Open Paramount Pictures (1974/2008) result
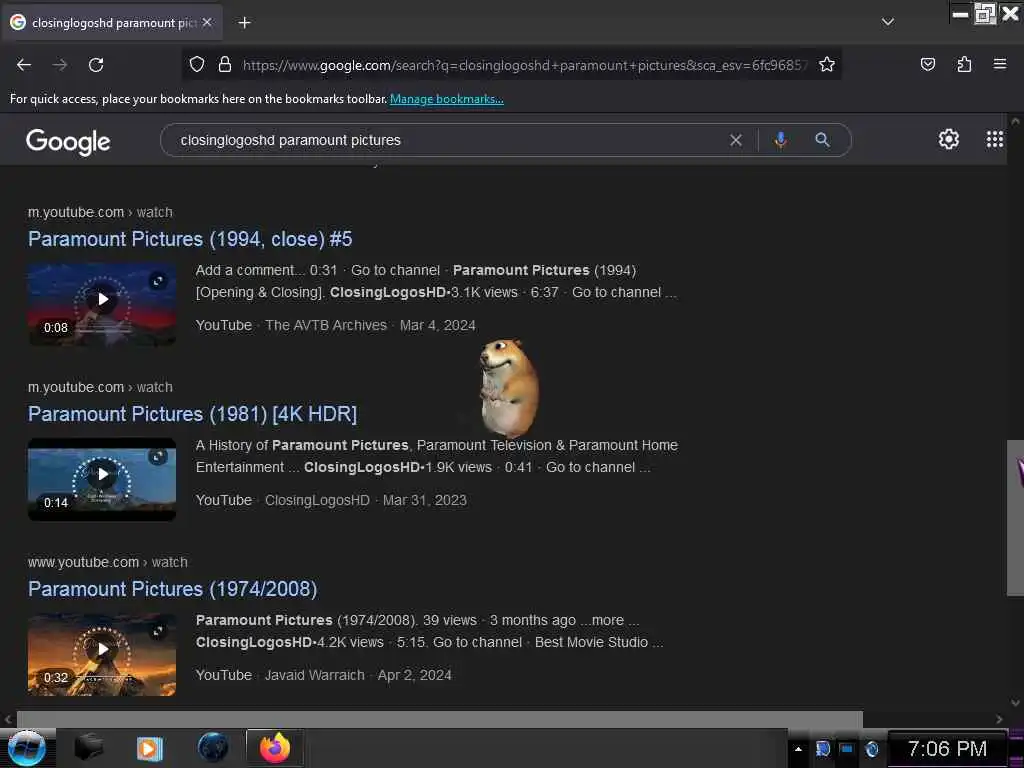This screenshot has height=768, width=1024. pos(172,589)
